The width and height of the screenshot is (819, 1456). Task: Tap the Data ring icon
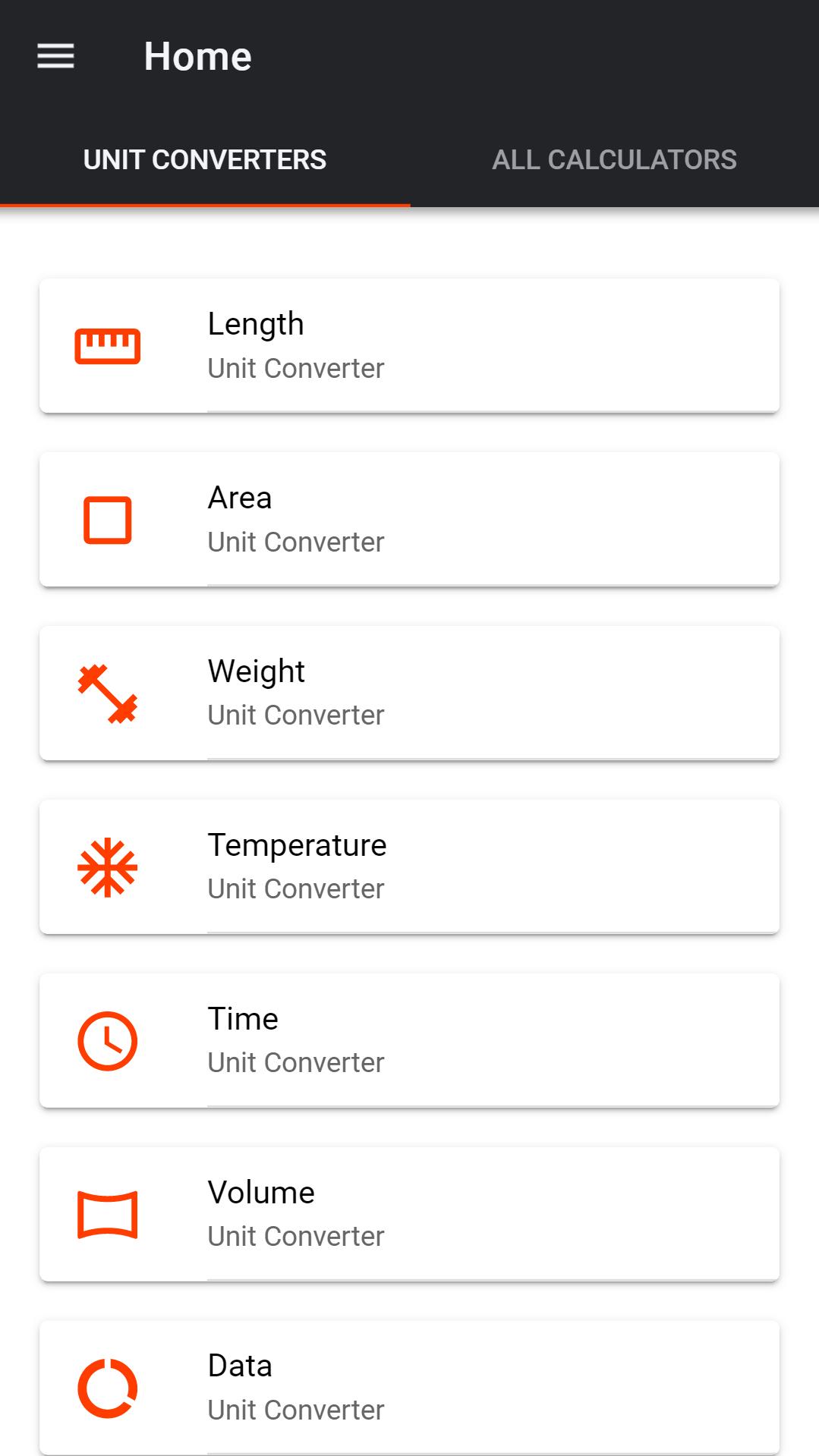click(x=108, y=1388)
